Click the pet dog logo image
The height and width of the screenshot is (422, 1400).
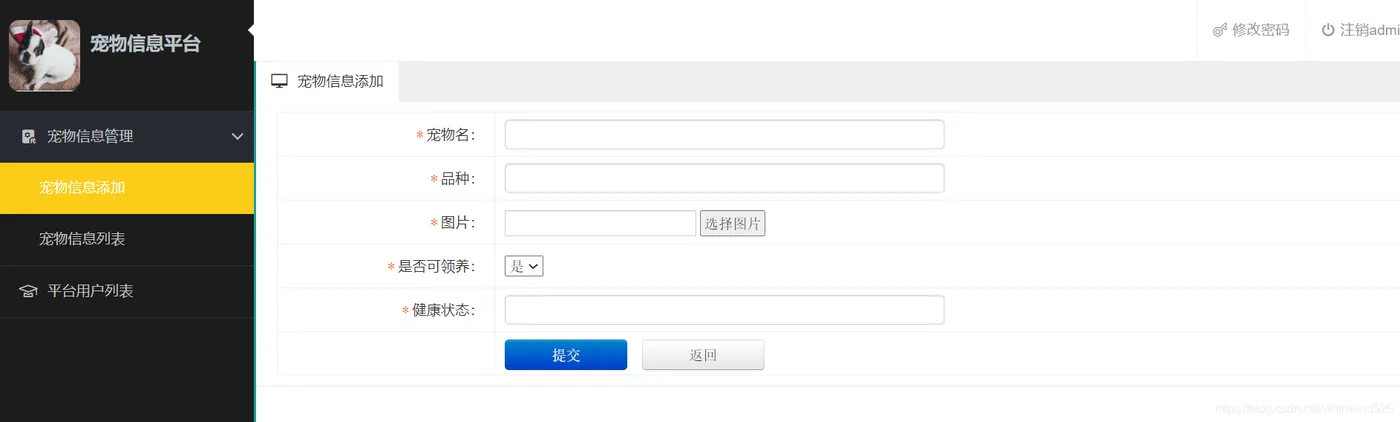click(x=45, y=56)
